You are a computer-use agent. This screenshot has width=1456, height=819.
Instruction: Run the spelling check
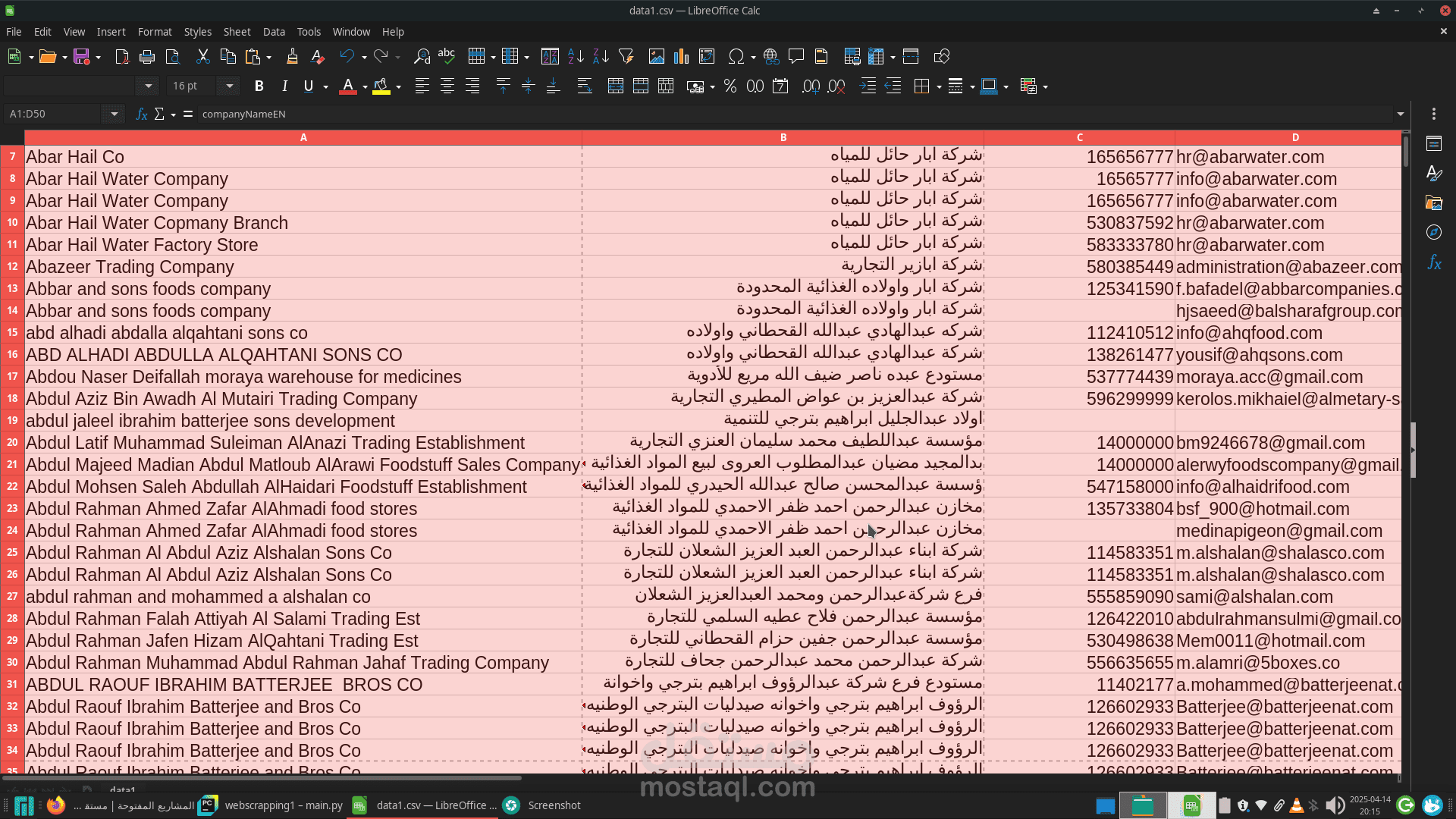point(447,56)
